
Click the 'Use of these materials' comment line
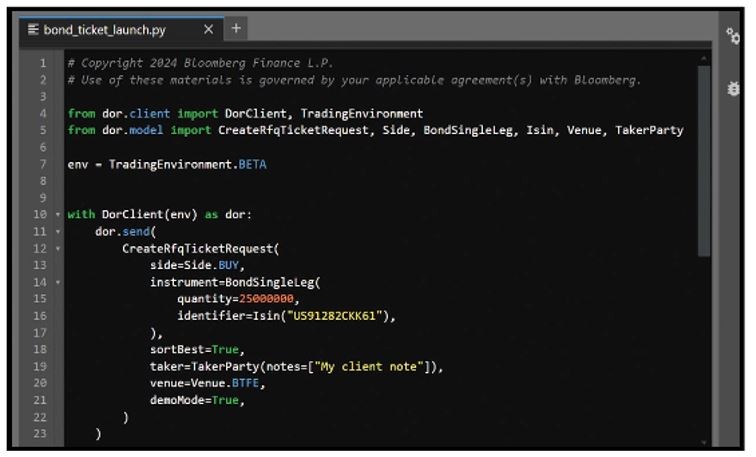354,80
